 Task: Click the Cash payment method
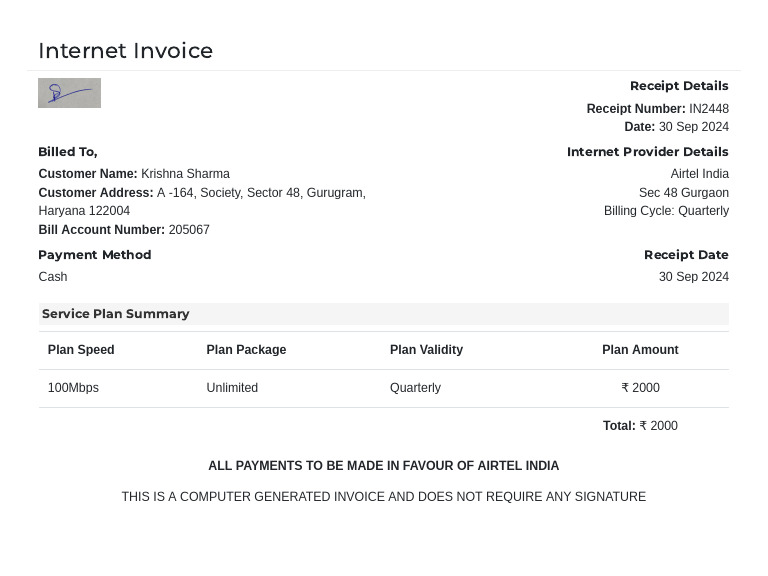click(x=53, y=277)
